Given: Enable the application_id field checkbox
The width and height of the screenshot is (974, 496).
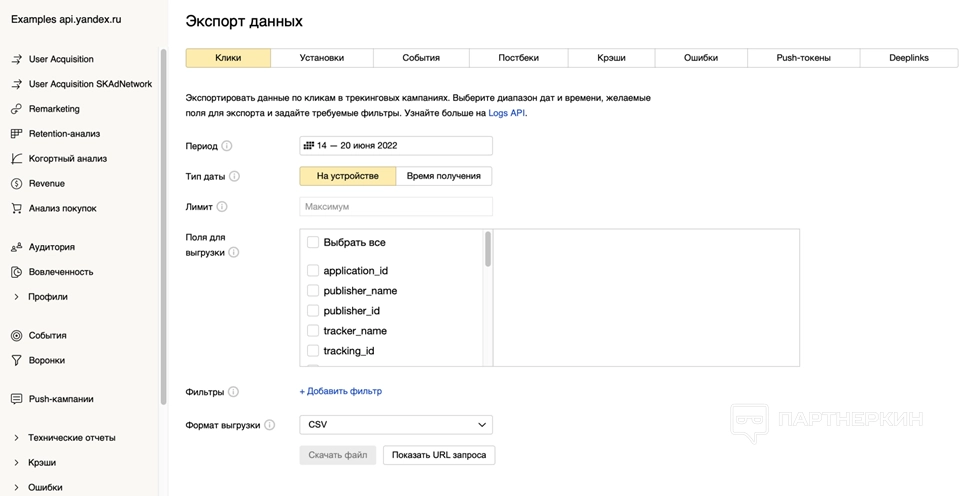Looking at the screenshot, I should click(313, 271).
